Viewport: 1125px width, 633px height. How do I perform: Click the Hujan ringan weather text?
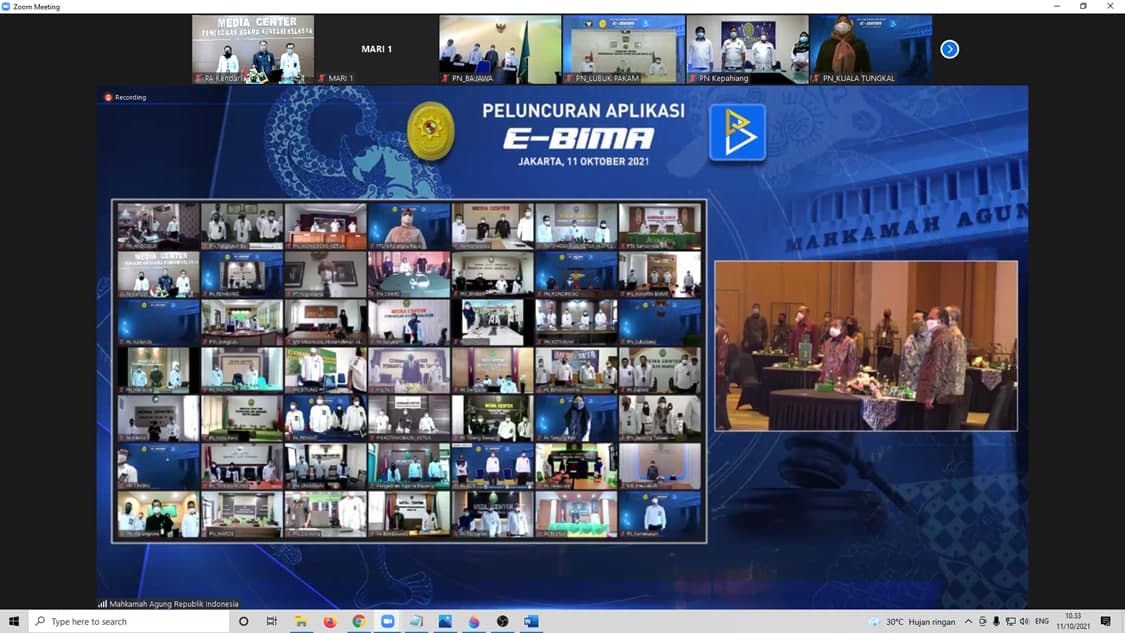pos(931,622)
